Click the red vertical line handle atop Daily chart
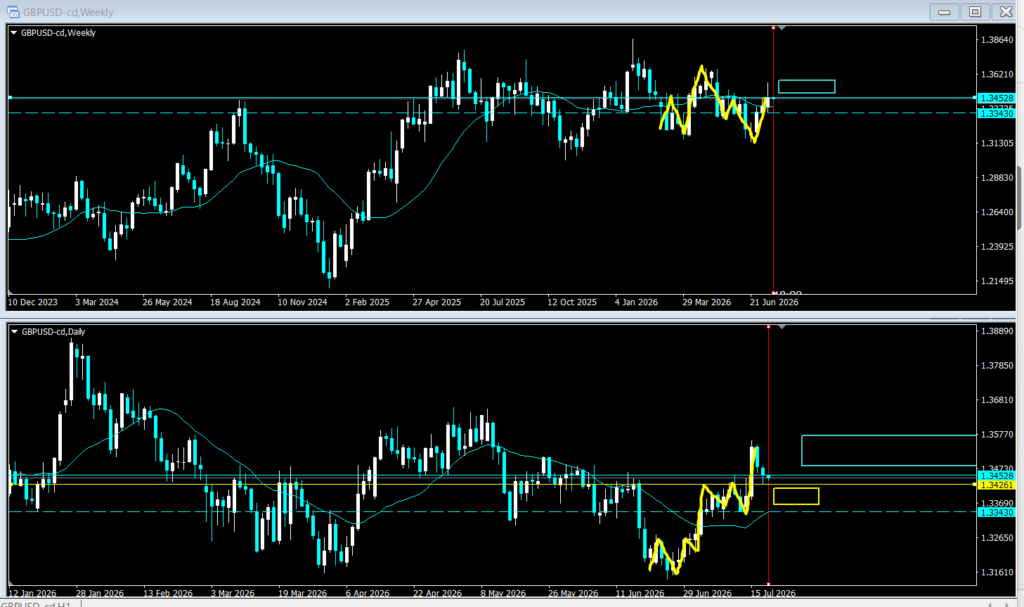Screen dimensions: 1024x607 click(x=768, y=326)
